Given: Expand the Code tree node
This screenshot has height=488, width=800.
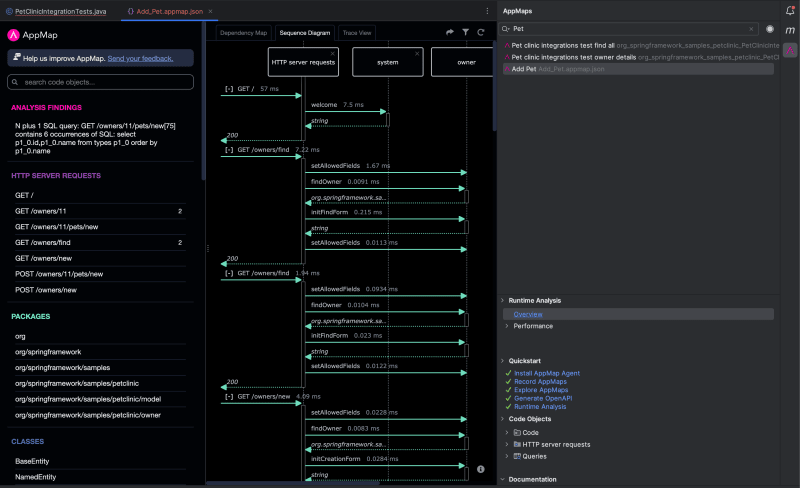Looking at the screenshot, I should [x=507, y=433].
